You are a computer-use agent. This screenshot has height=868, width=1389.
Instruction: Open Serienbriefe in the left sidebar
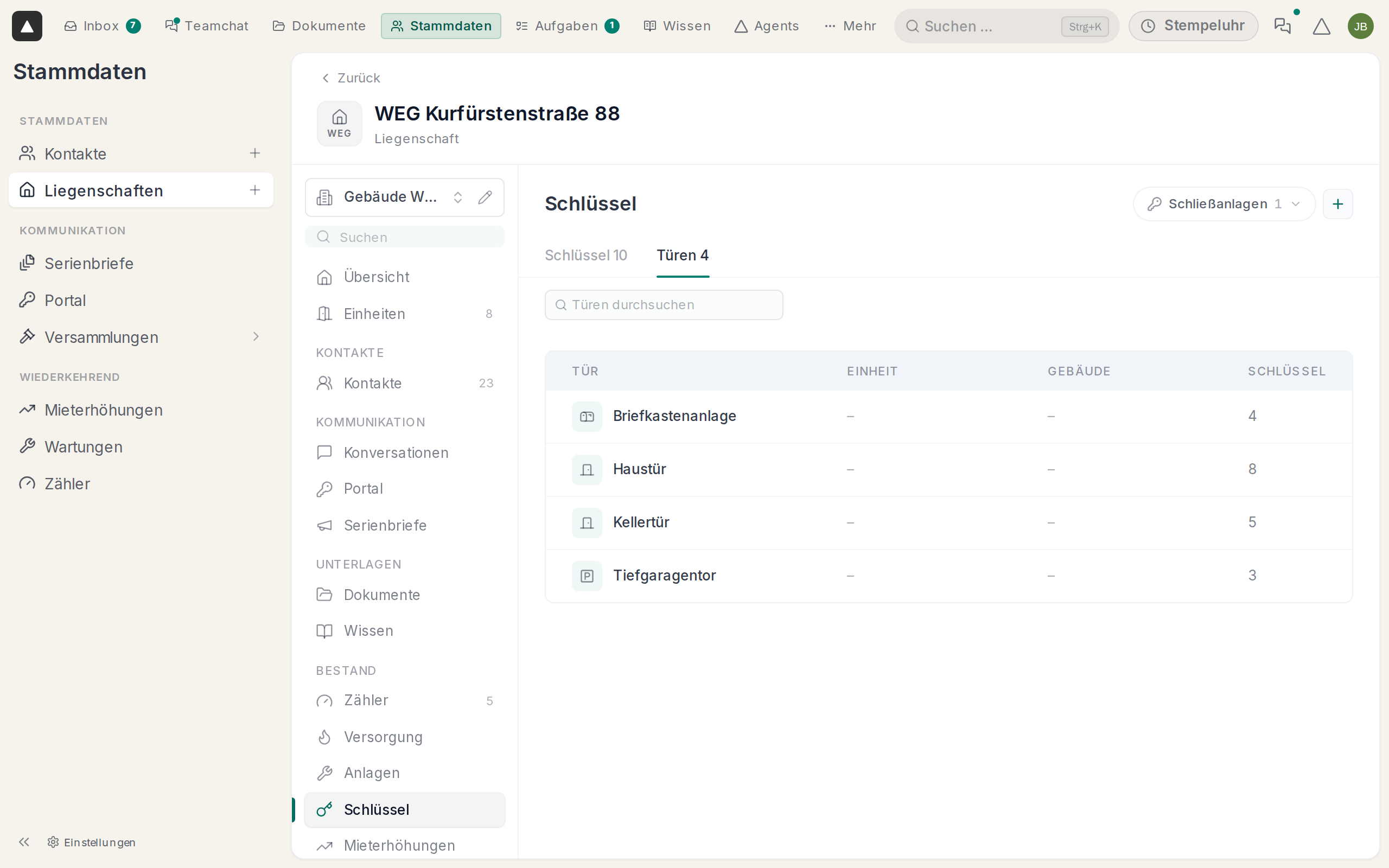[141, 264]
